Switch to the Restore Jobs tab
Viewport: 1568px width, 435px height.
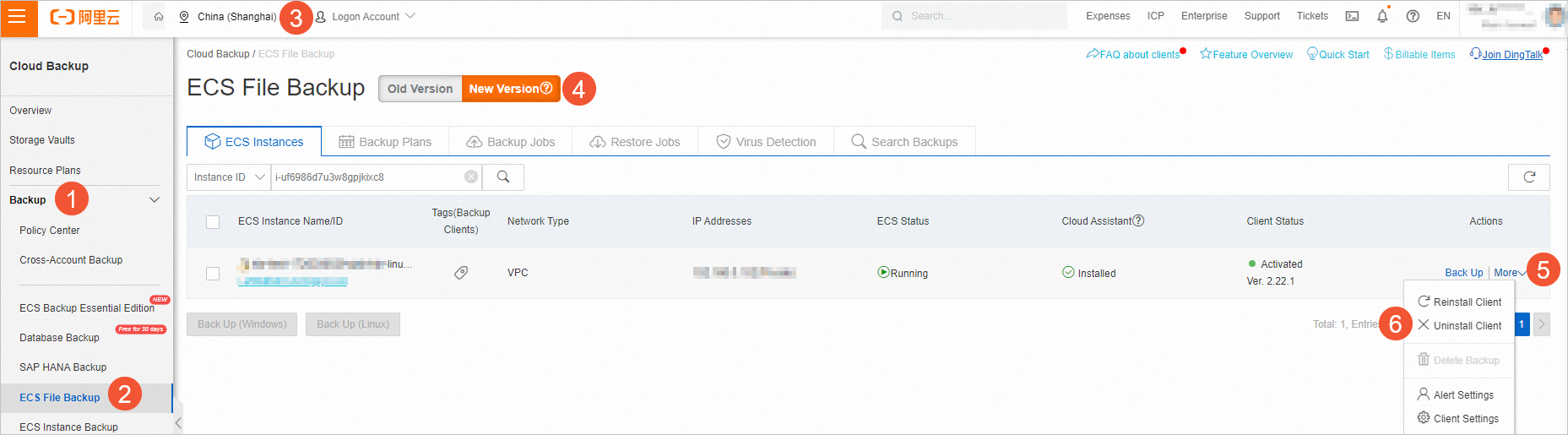click(635, 142)
